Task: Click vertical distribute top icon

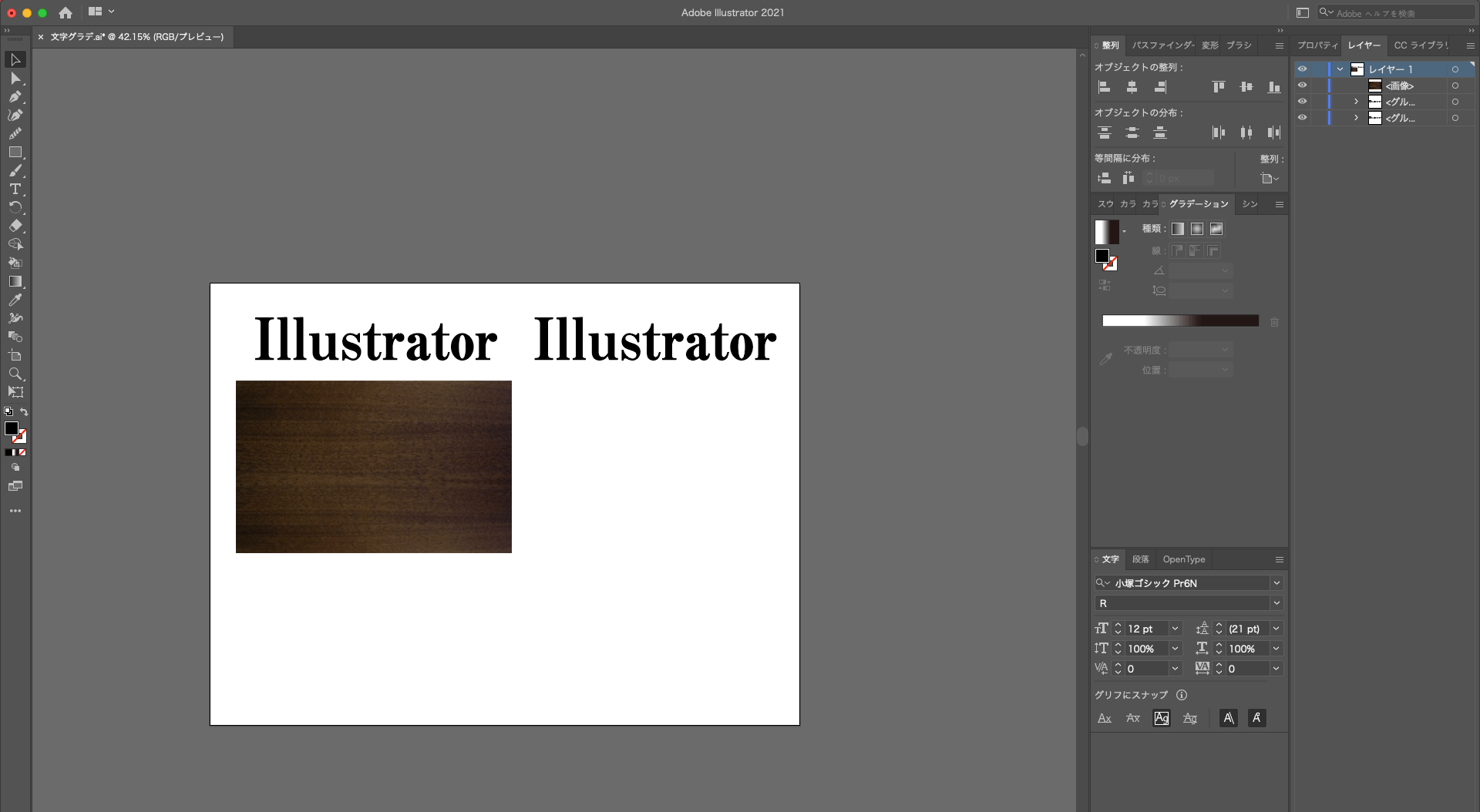Action: (1104, 133)
